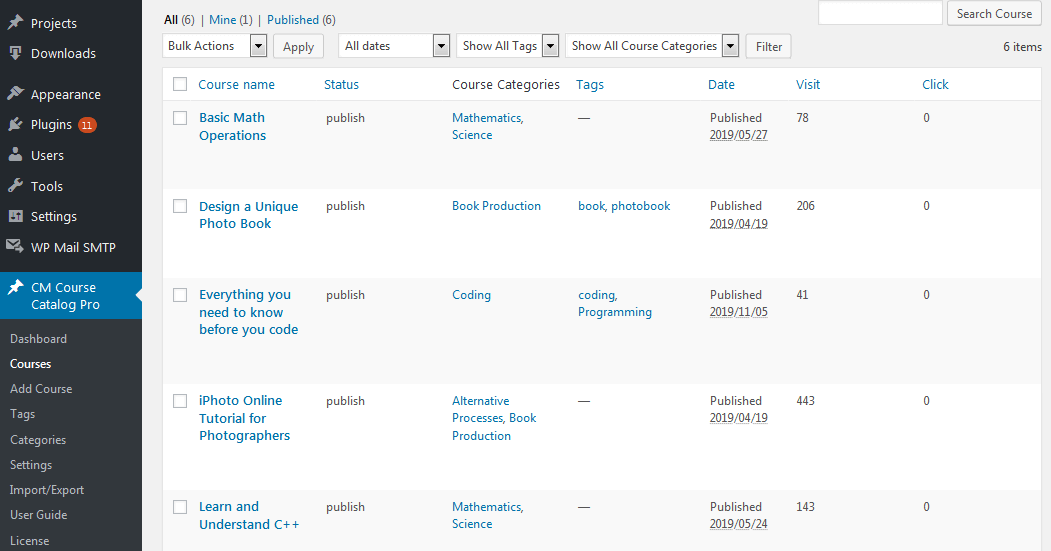Image resolution: width=1051 pixels, height=551 pixels.
Task: Click the course search input field
Action: pyautogui.click(x=880, y=13)
